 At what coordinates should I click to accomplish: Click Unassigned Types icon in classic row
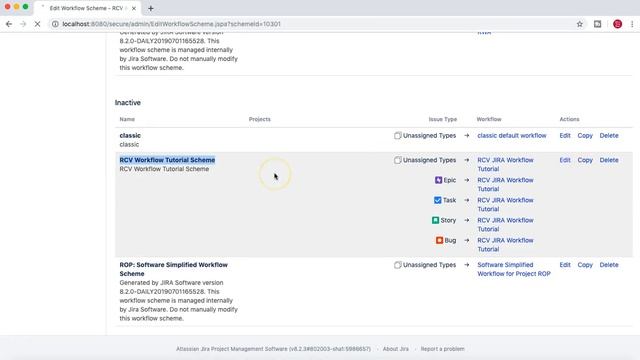pos(398,136)
